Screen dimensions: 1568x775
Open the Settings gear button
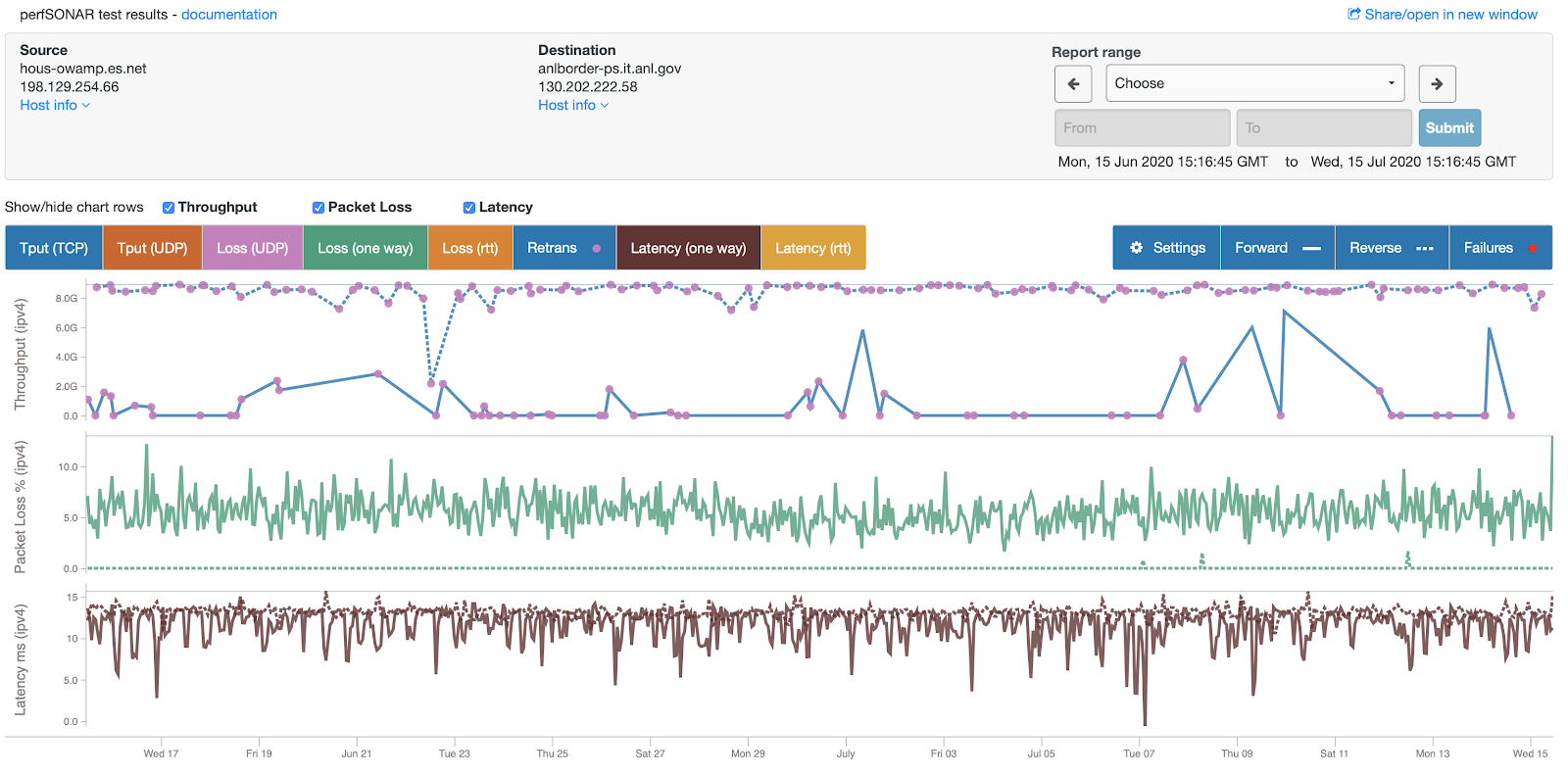click(x=1167, y=248)
